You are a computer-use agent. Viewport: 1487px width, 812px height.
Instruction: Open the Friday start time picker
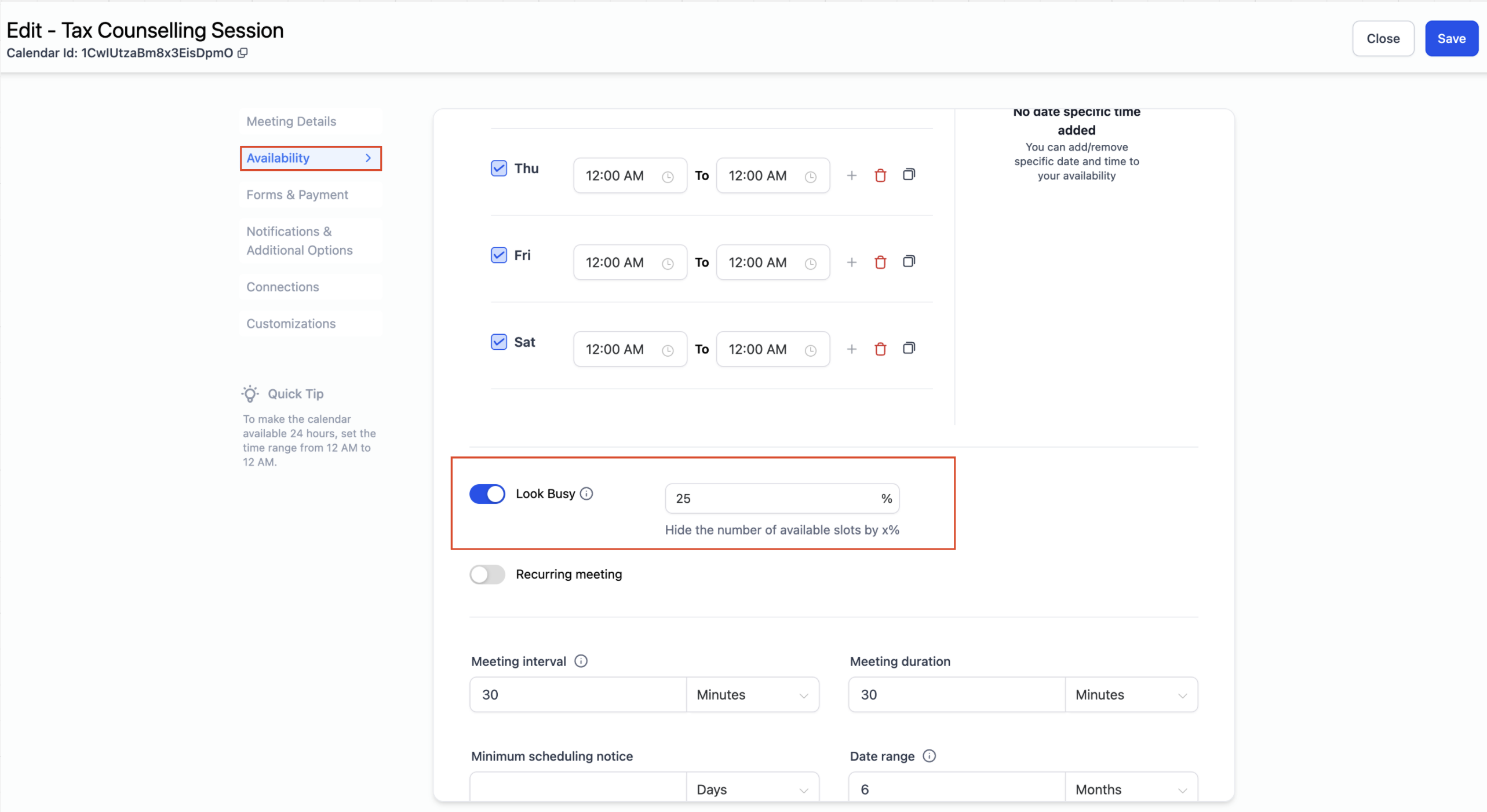point(629,262)
